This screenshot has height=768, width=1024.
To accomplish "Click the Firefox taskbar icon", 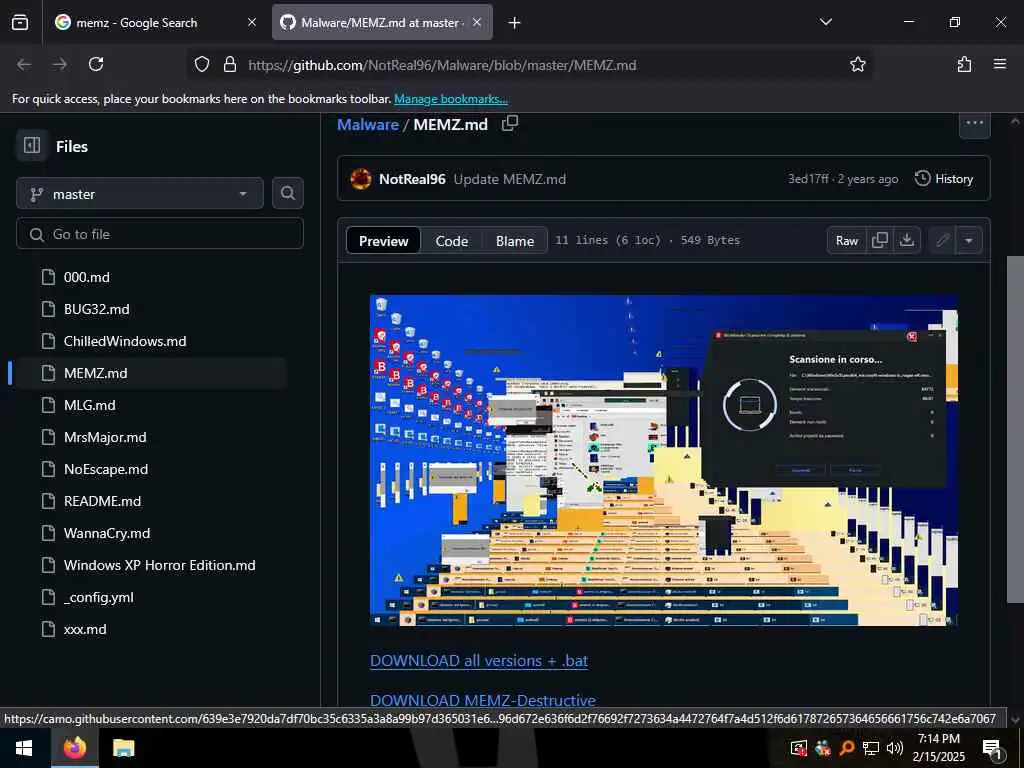I will (74, 748).
